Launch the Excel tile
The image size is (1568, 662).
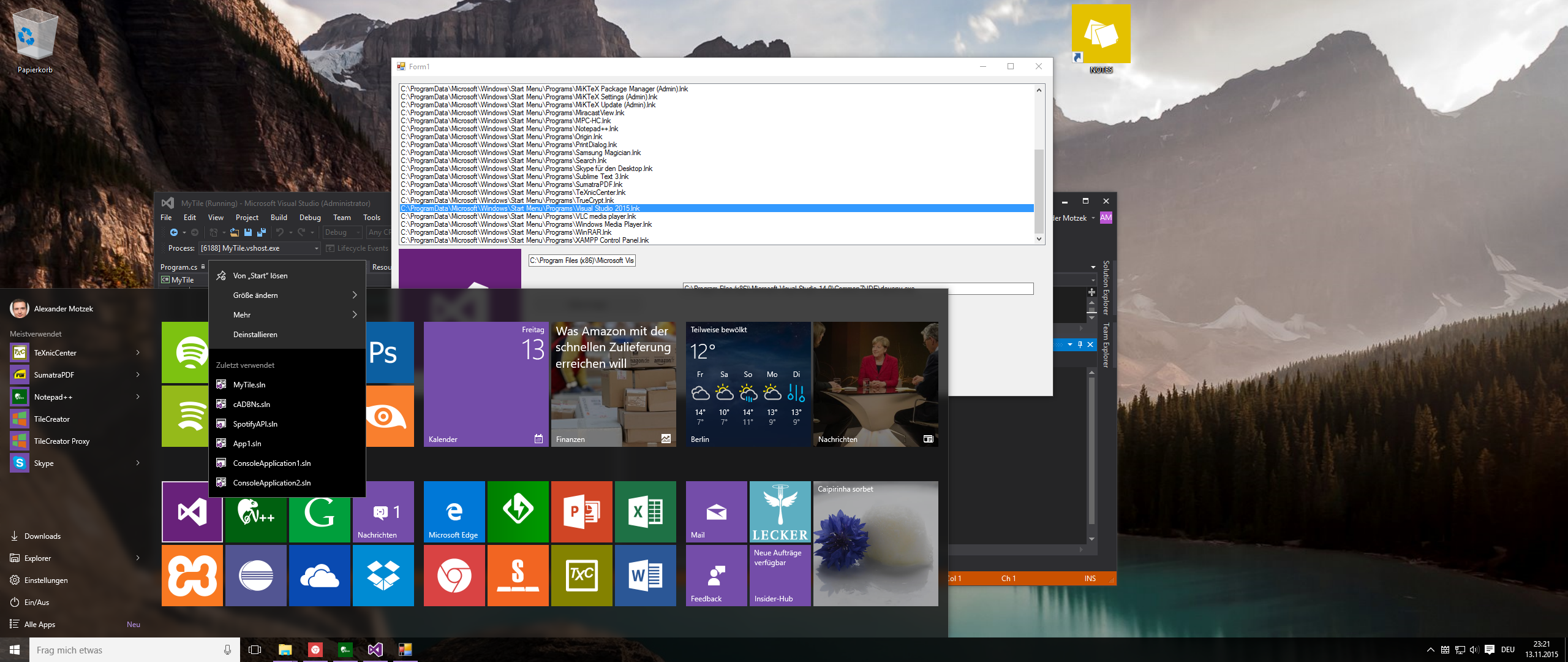646,512
